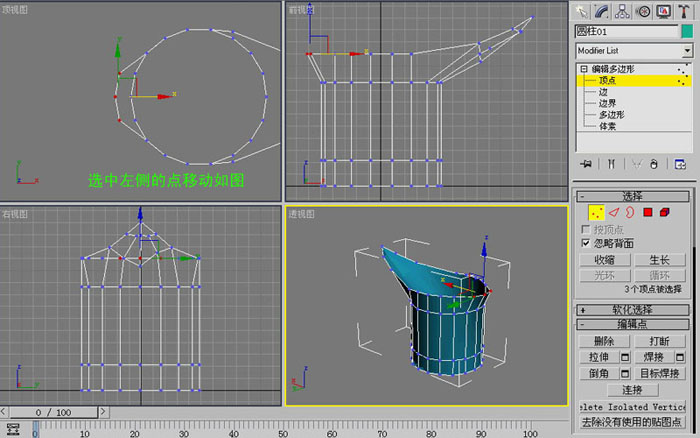The width and height of the screenshot is (700, 438).
Task: Click the 前视图 viewport label
Action: (301, 10)
